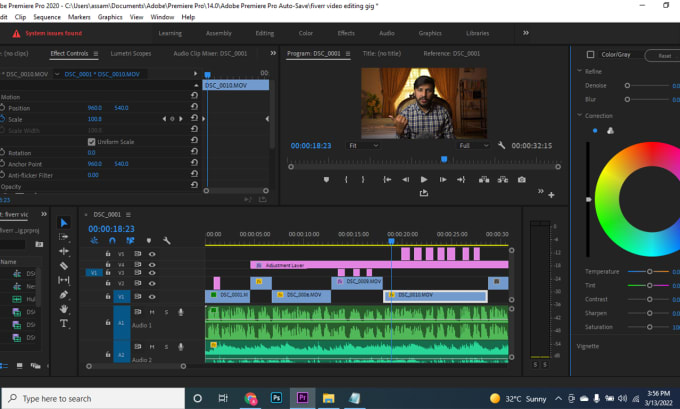Click the Reset button in Lumetri panel
Screen dimensions: 680x409
pos(664,56)
